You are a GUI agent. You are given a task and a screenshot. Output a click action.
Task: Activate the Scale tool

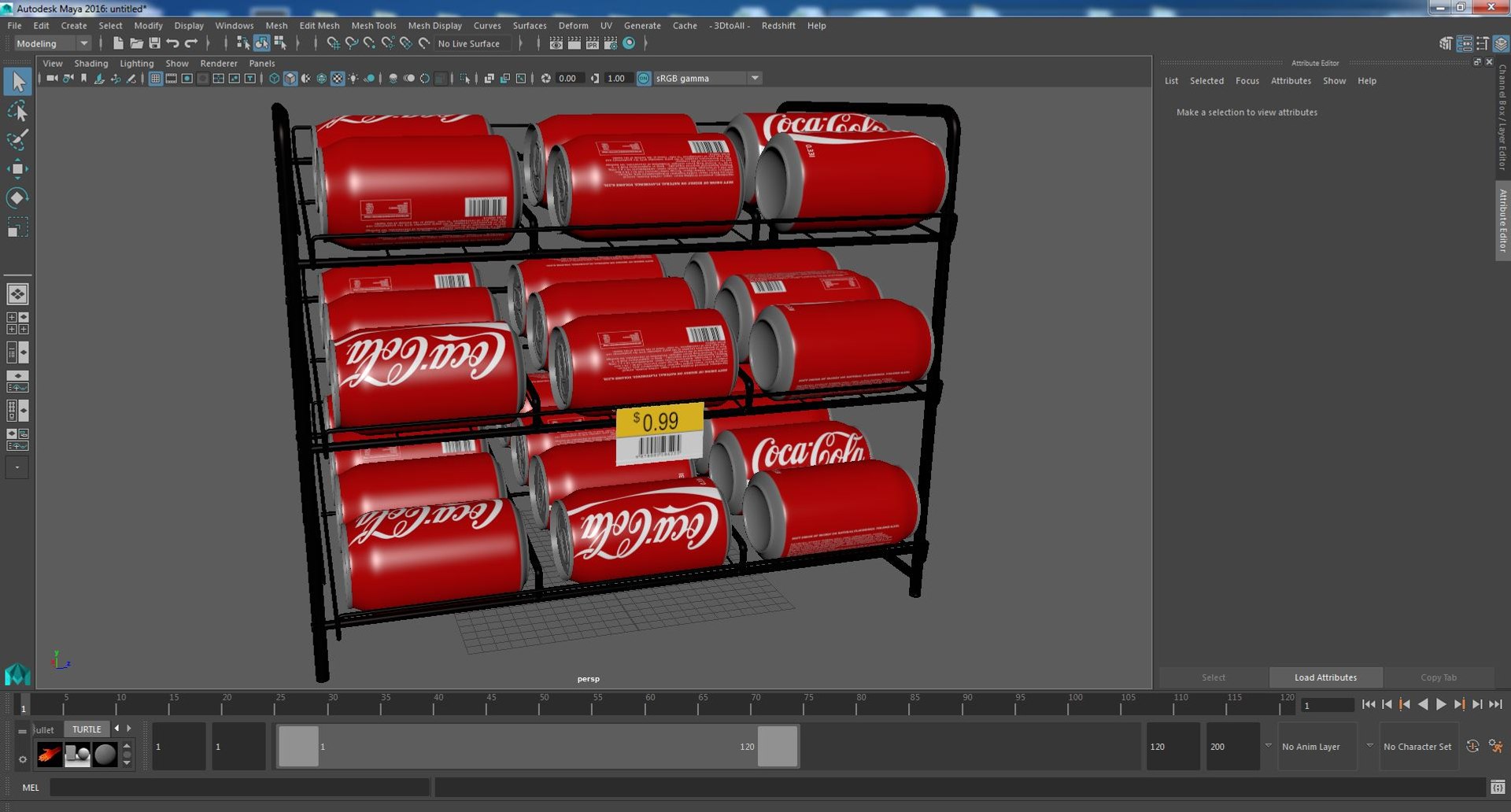(17, 227)
